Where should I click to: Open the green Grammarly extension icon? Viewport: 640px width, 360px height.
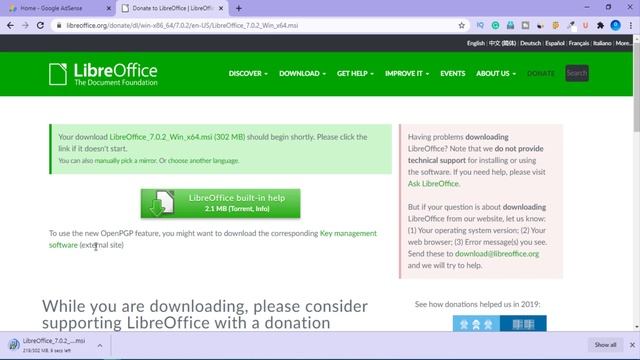495,25
